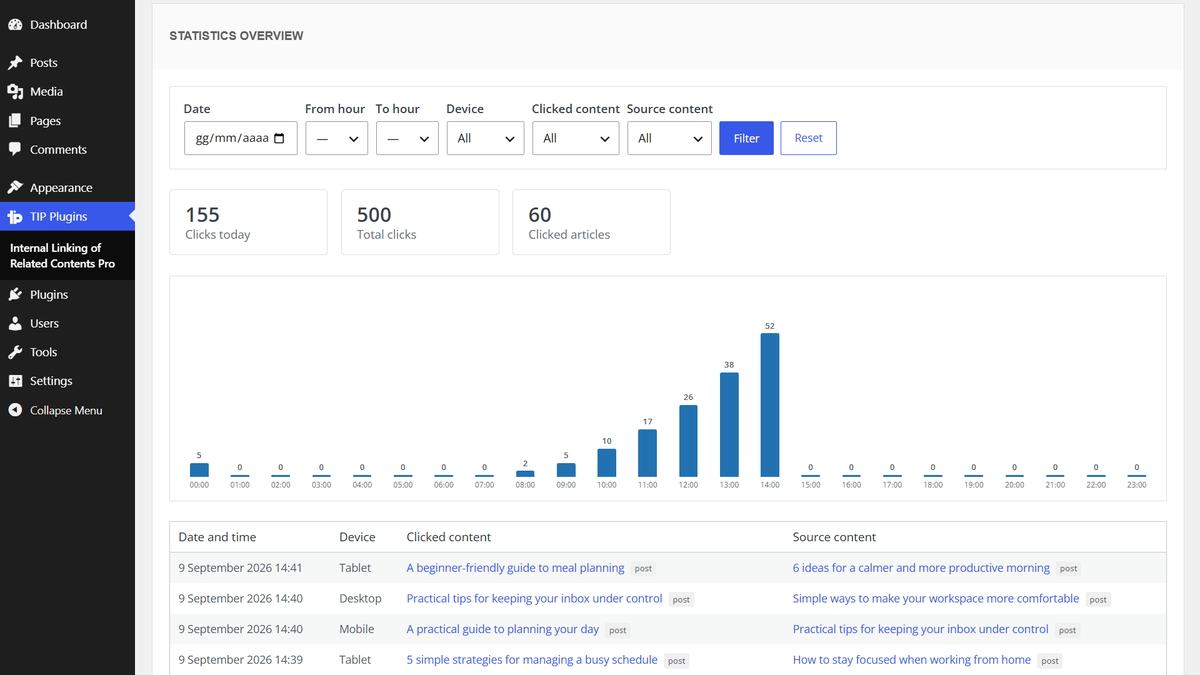Click the Appearance paintbrush icon
Screen dimensions: 1200x675
(x=15, y=187)
